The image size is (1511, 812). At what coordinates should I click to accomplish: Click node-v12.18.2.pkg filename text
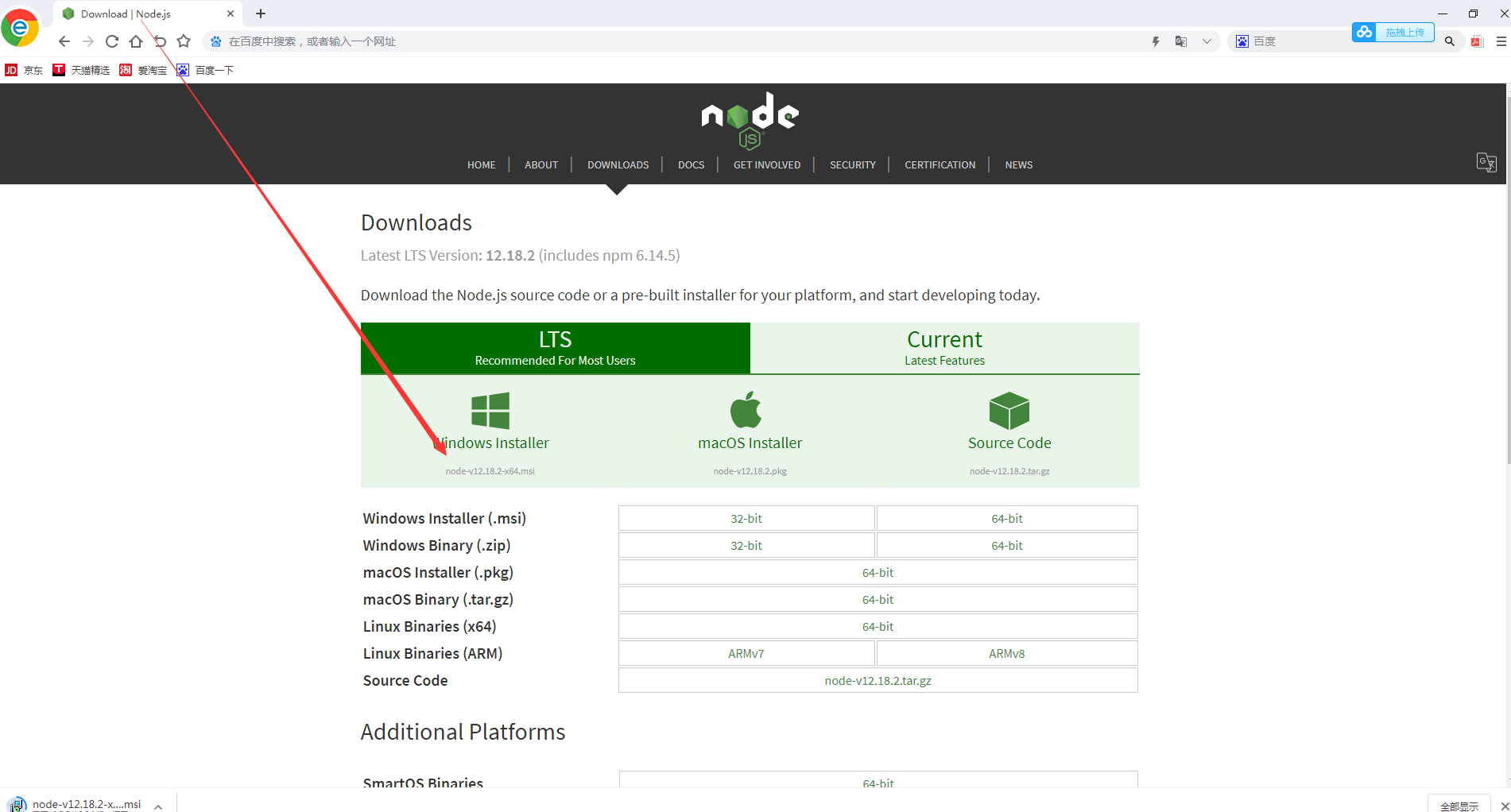[x=750, y=471]
